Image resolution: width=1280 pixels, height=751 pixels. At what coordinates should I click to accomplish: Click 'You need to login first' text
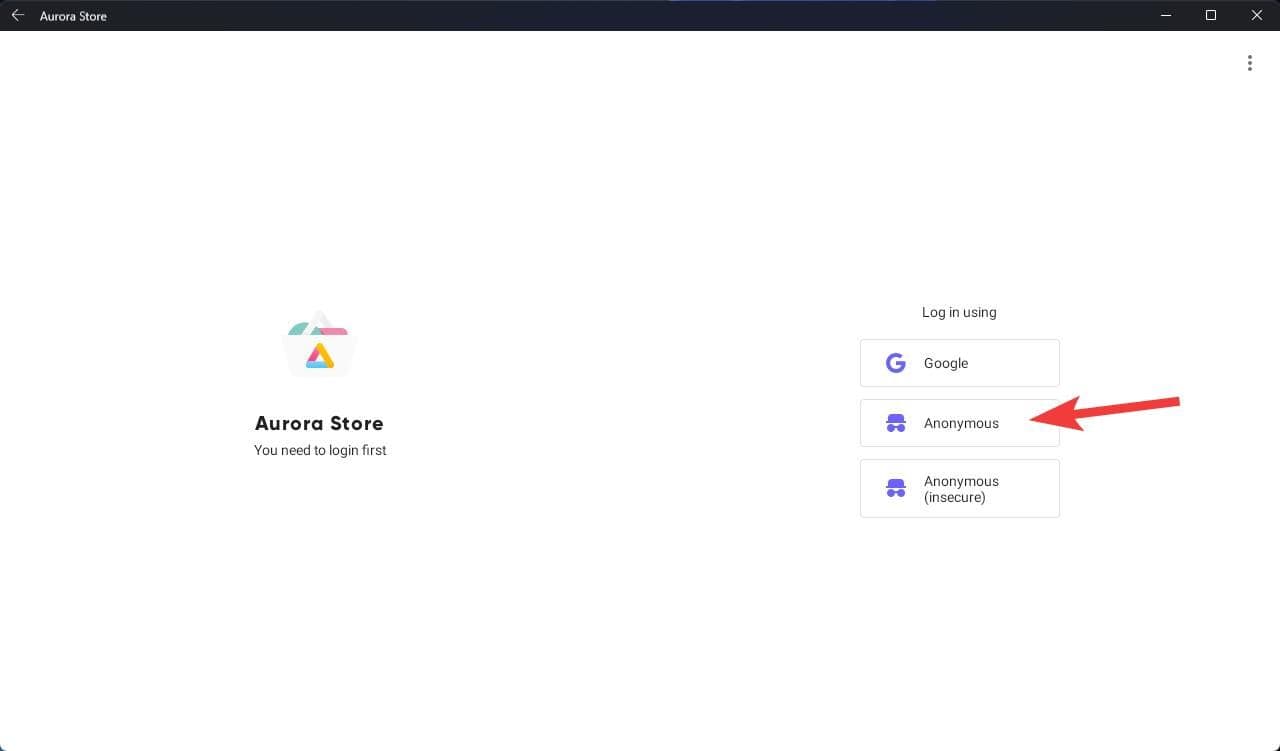[x=320, y=450]
